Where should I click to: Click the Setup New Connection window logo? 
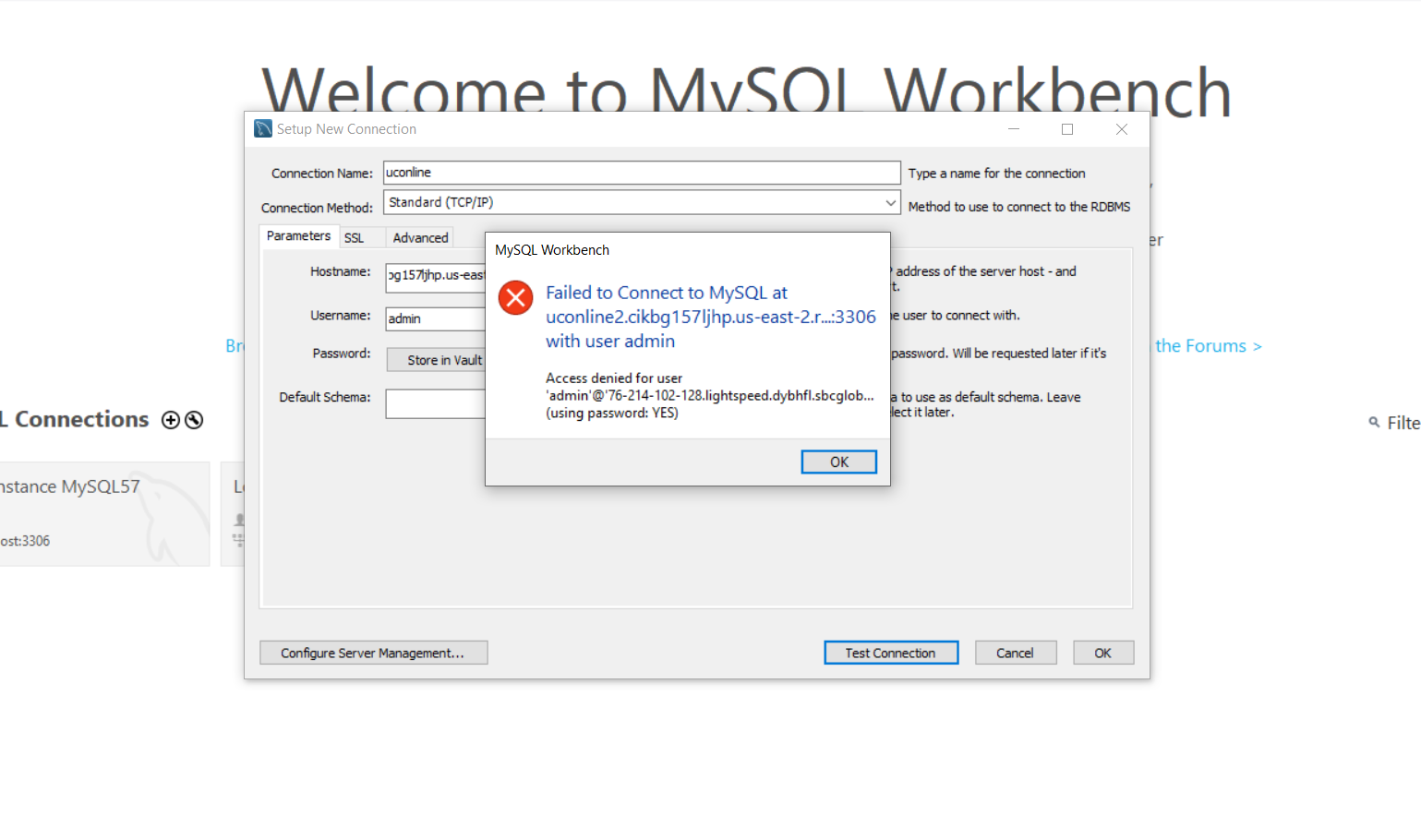pos(263,129)
